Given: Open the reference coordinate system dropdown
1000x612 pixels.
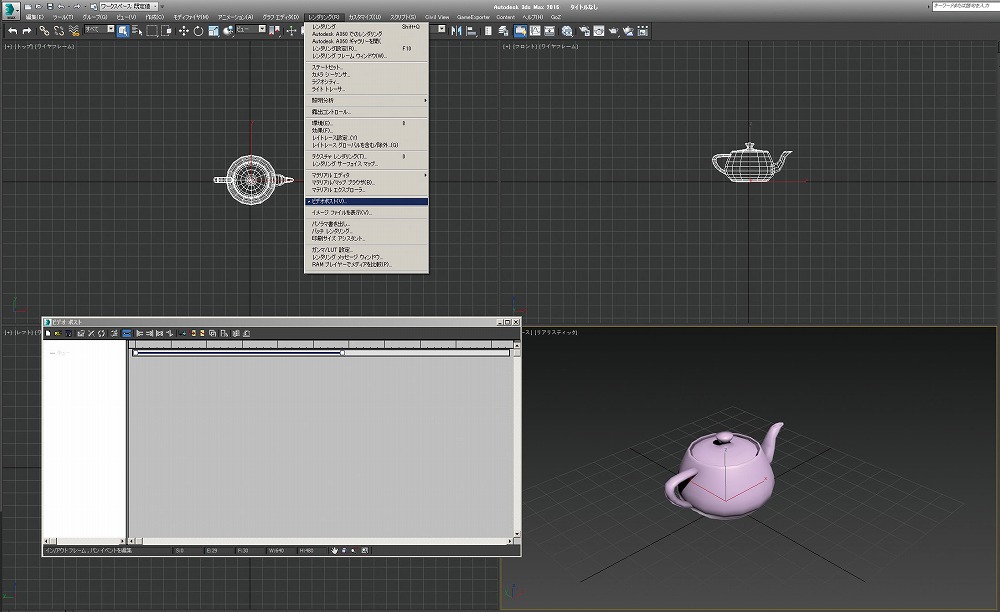Looking at the screenshot, I should coord(251,29).
